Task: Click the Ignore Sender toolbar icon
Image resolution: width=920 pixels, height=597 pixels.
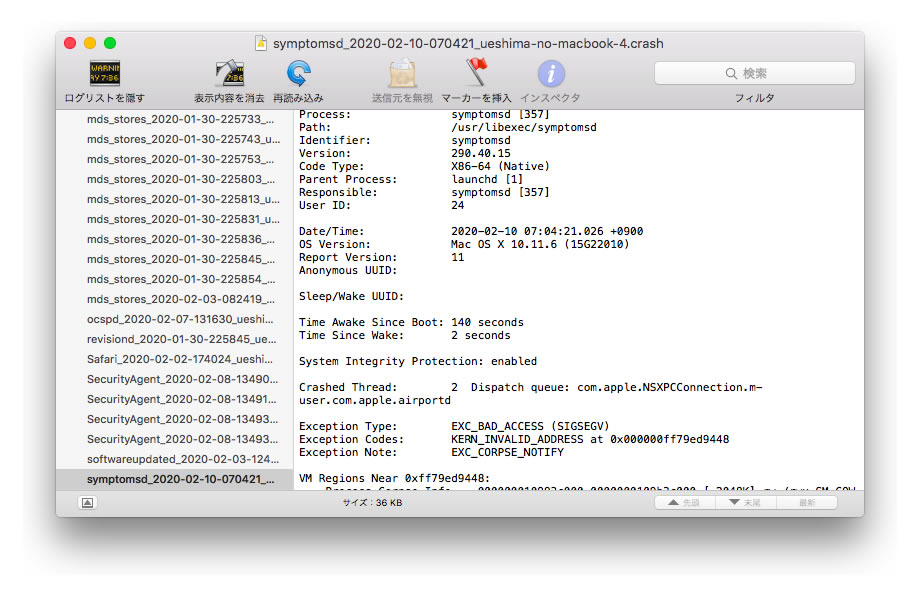Action: click(402, 73)
